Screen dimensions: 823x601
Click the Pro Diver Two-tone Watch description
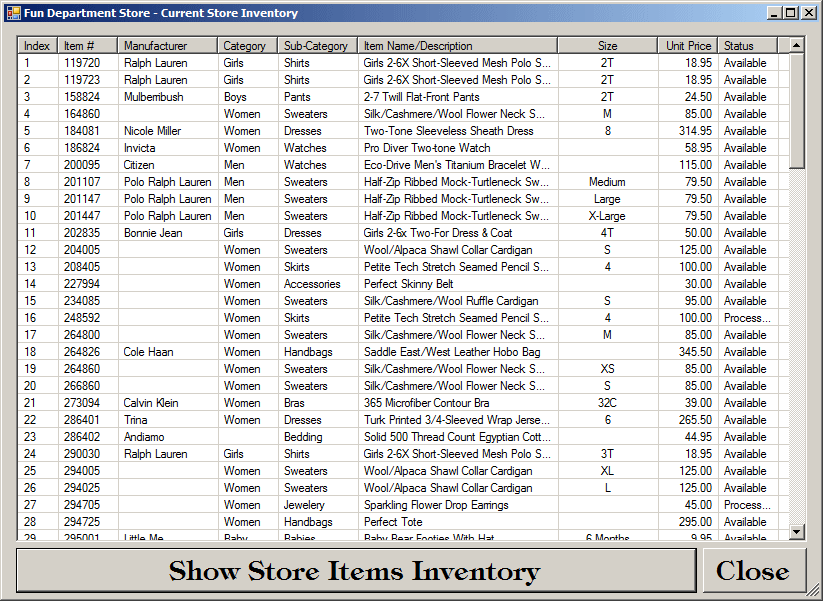pyautogui.click(x=427, y=148)
